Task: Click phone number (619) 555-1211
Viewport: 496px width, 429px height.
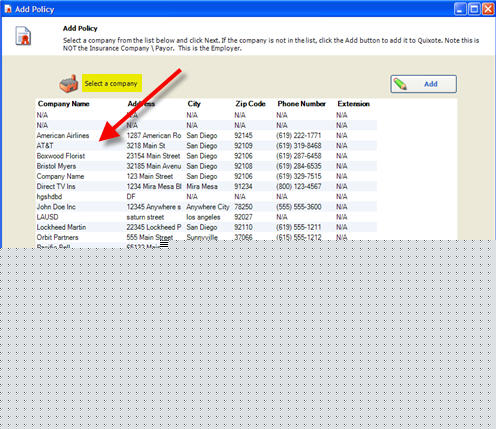Action: (299, 227)
